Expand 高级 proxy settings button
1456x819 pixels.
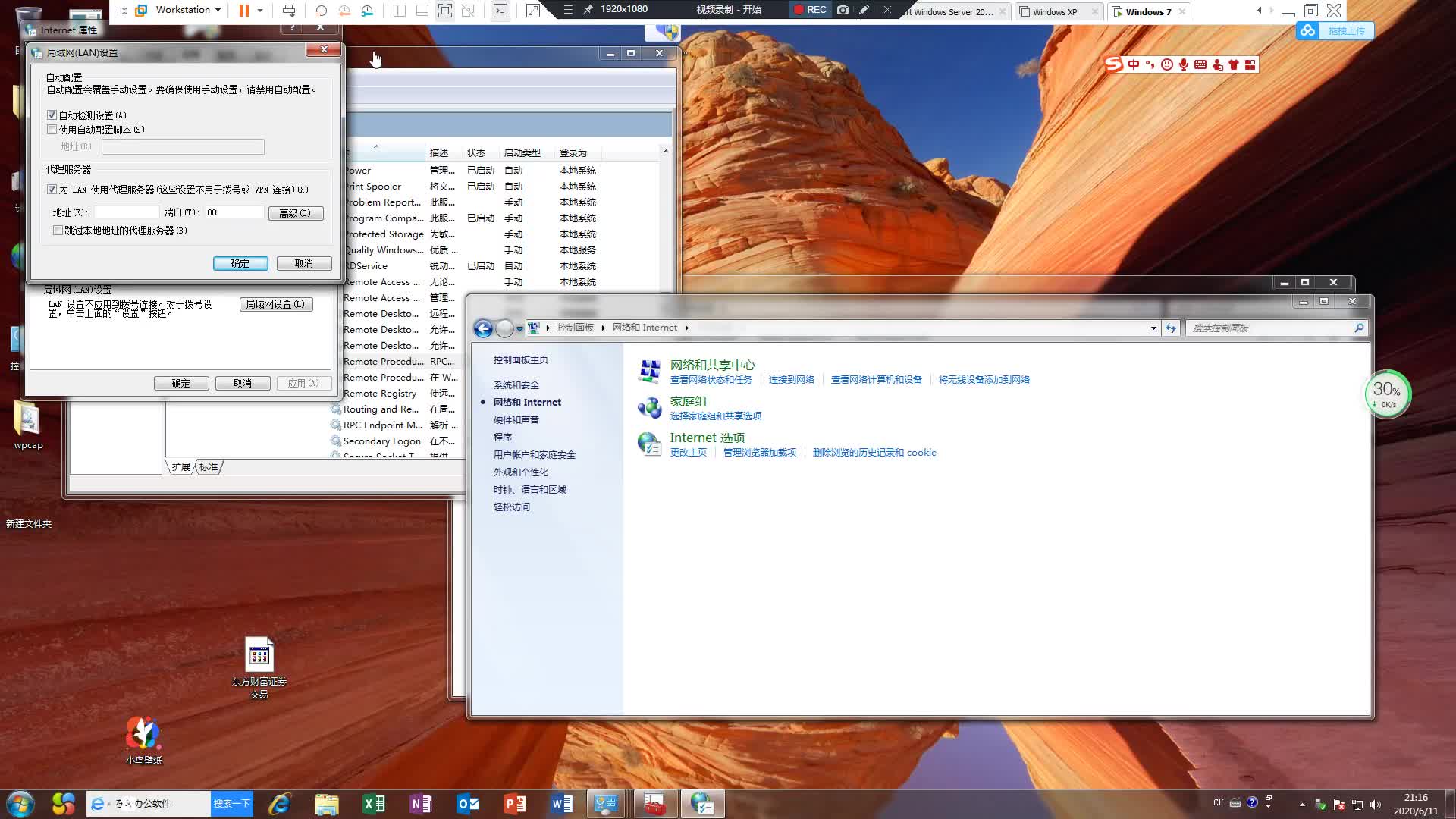pos(294,212)
